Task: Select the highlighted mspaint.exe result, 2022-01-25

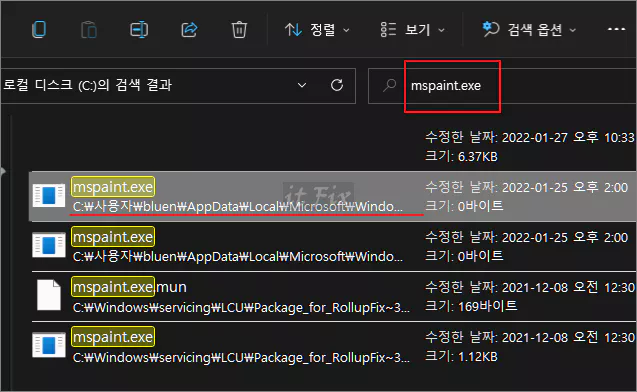Action: coord(333,197)
